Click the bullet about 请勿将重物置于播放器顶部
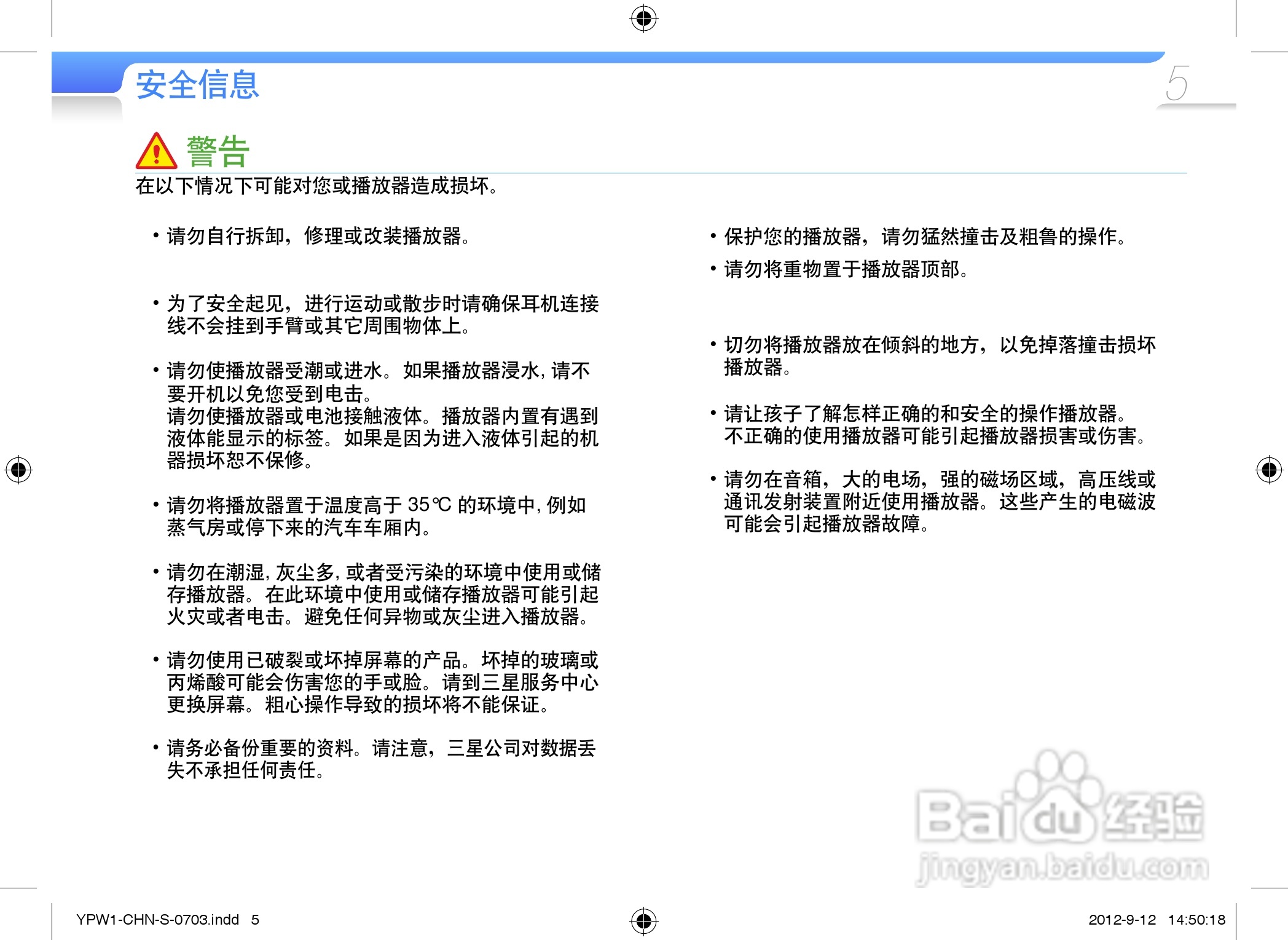The height and width of the screenshot is (940, 1288). tap(845, 269)
